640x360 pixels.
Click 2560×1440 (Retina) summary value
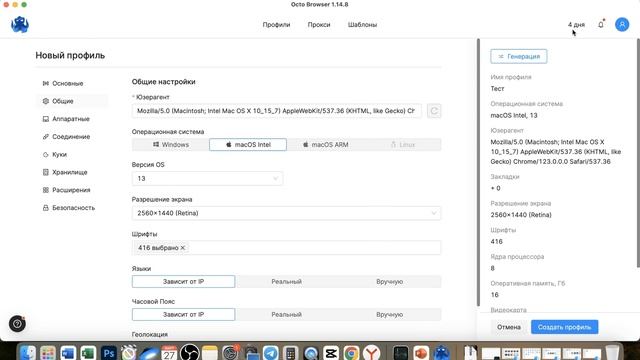tap(521, 215)
